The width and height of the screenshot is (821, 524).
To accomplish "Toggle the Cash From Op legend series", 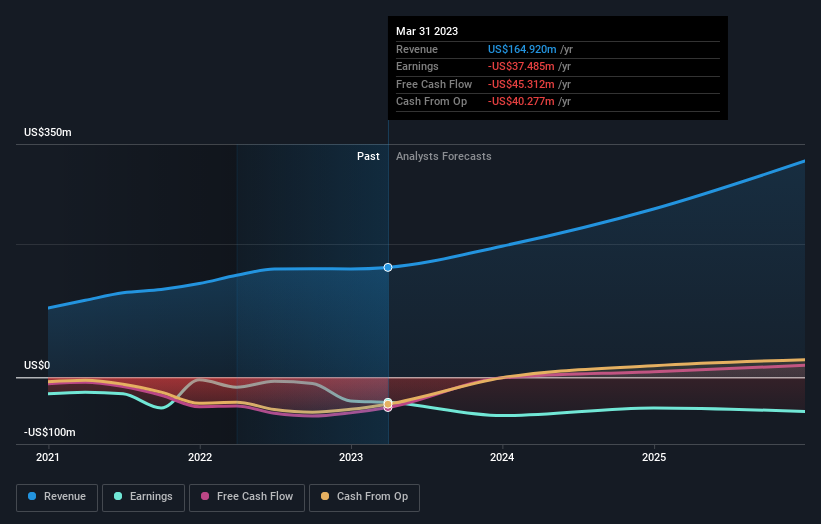I will (x=364, y=497).
